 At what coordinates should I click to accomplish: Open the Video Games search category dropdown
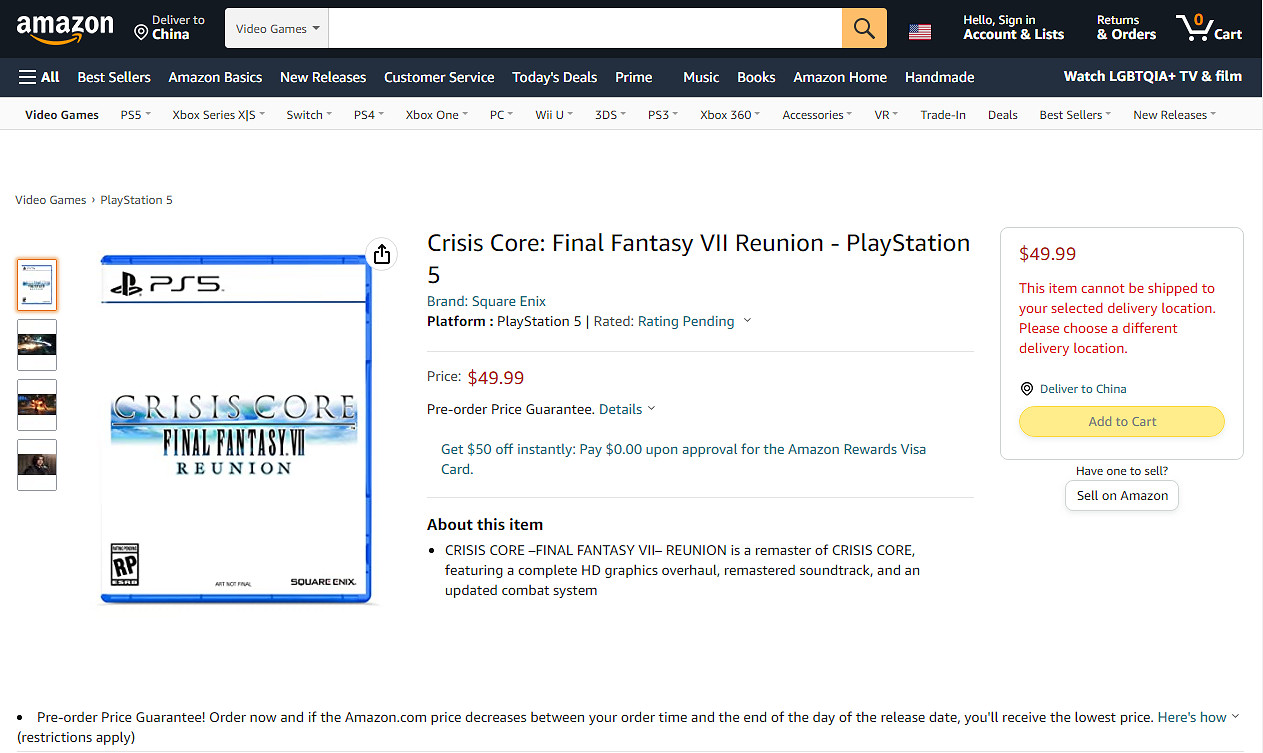pyautogui.click(x=277, y=29)
